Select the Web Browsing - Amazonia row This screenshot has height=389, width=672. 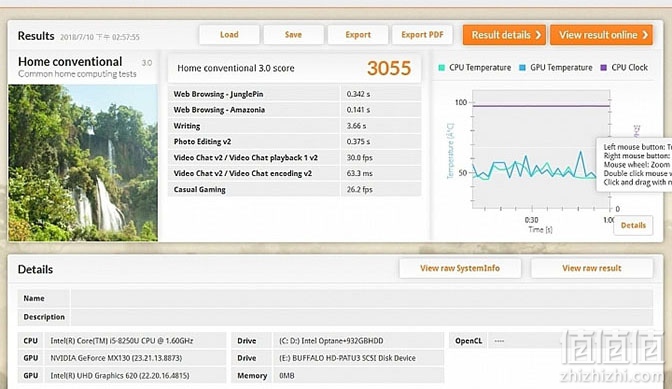tap(294, 110)
